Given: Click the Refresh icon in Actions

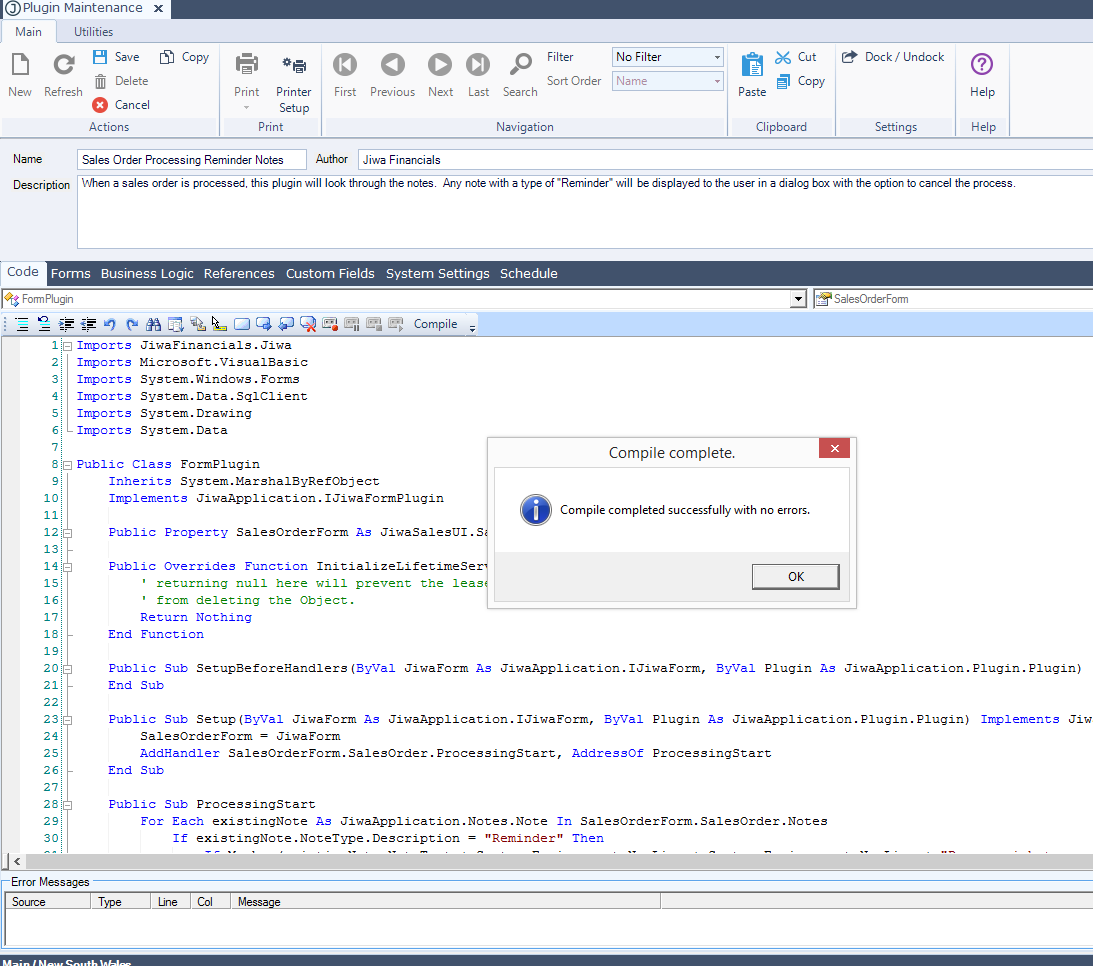Looking at the screenshot, I should click(63, 66).
